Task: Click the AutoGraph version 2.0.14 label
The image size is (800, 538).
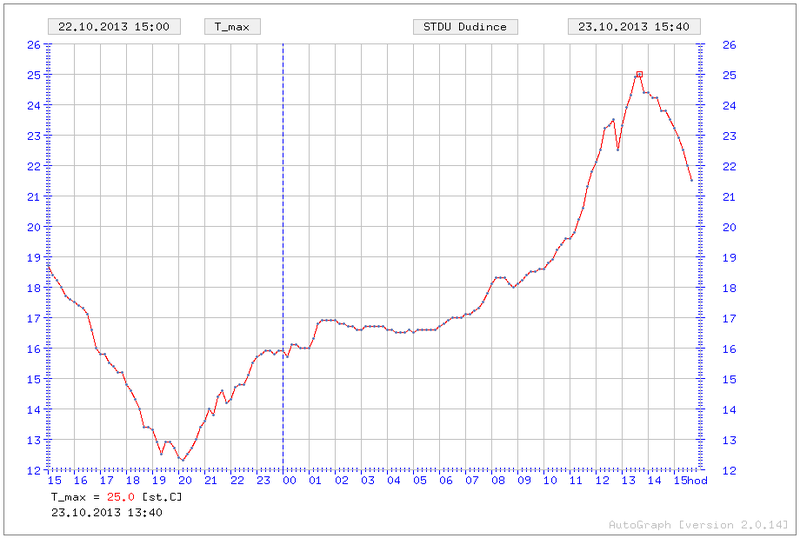Action: (x=699, y=524)
